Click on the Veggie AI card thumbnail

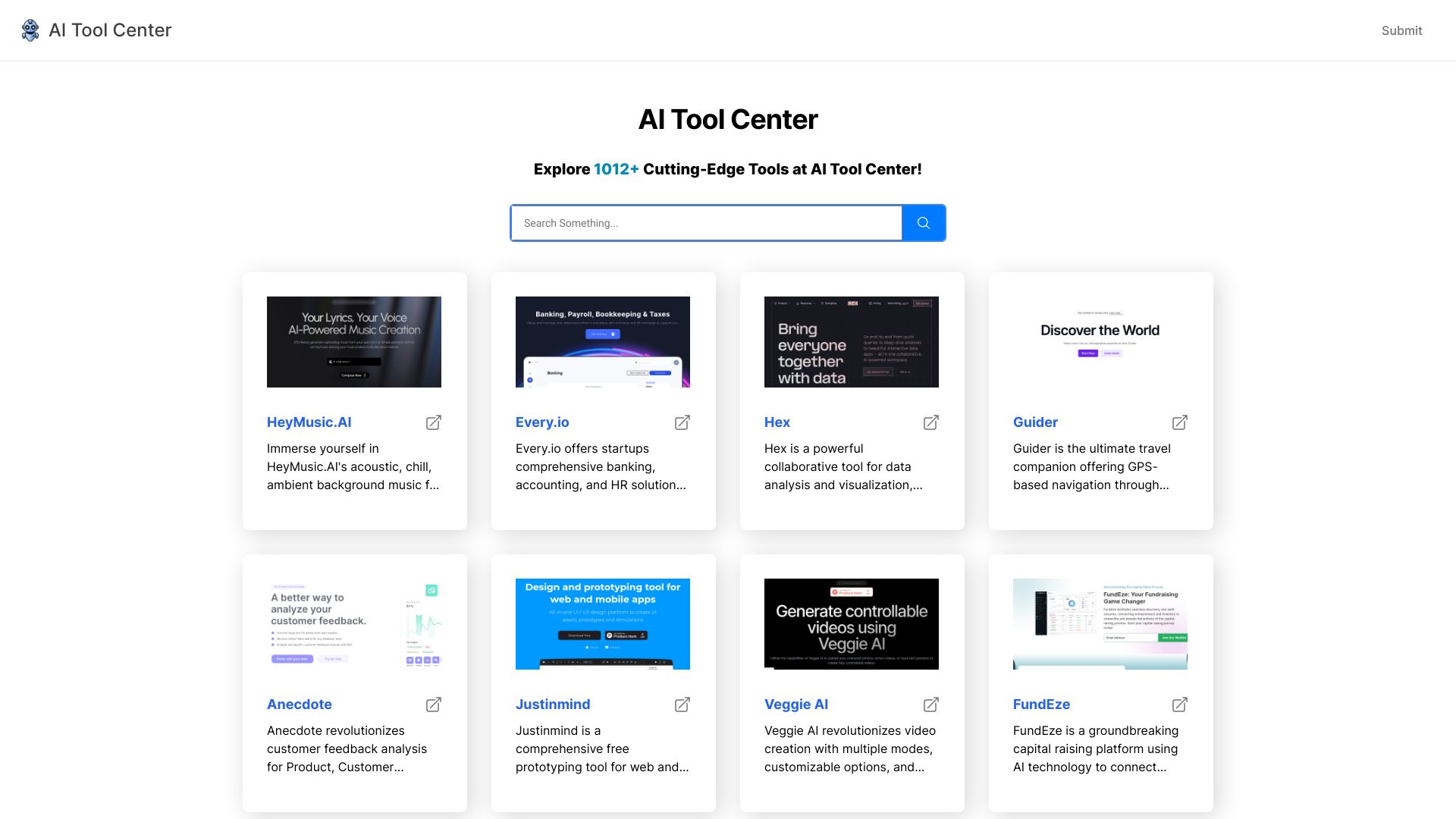pos(852,624)
